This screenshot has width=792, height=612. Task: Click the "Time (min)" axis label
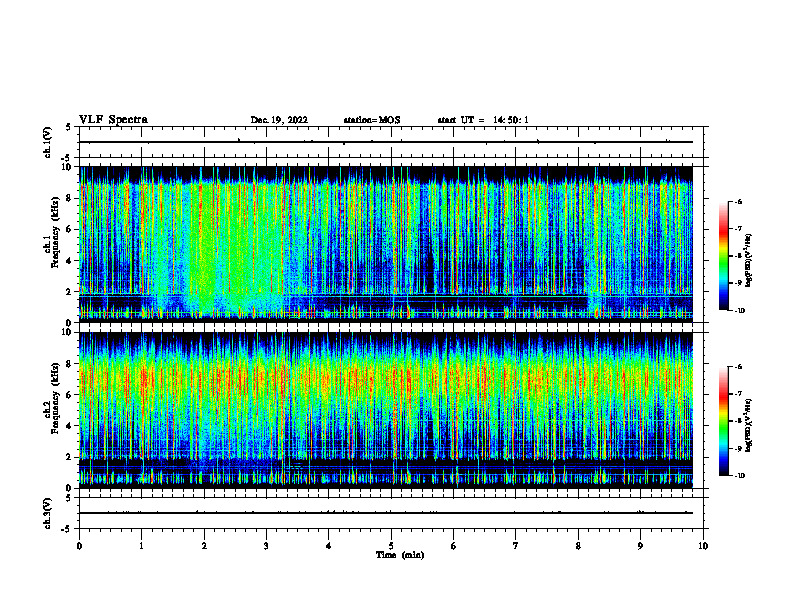point(400,555)
